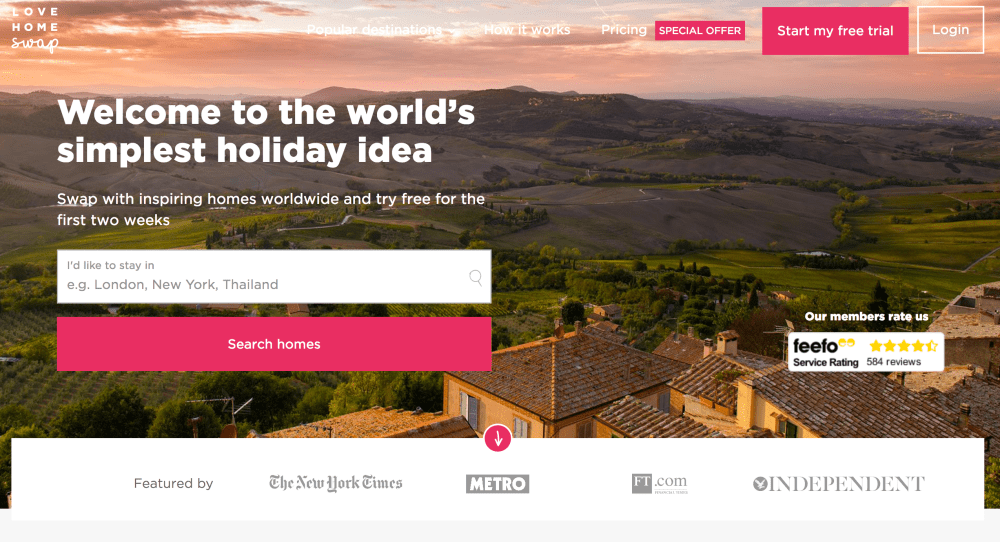This screenshot has width=1000, height=542.
Task: Click the magnifying glass search icon
Action: (476, 277)
